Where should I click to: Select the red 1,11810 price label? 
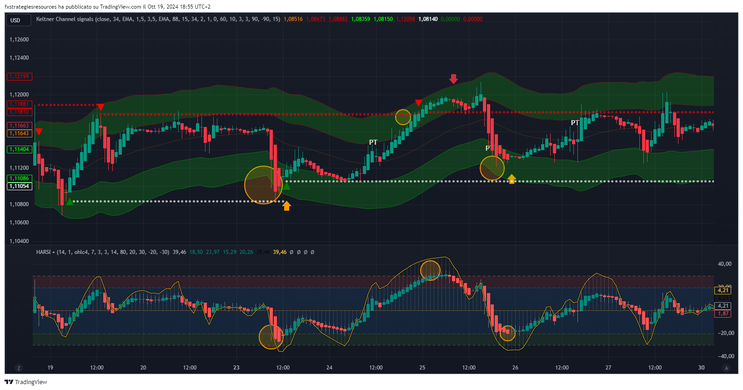point(19,112)
